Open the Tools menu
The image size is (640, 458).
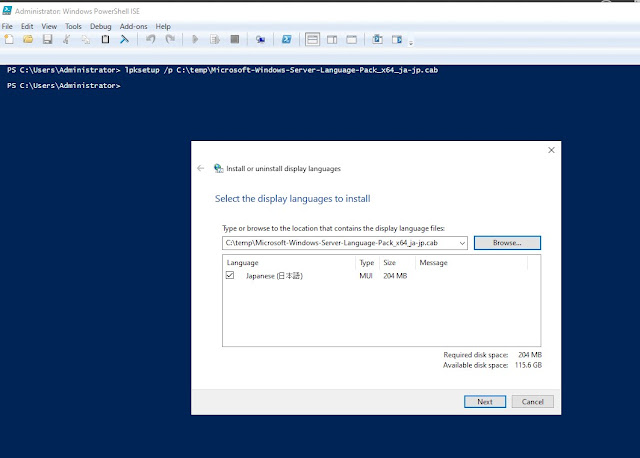[73, 27]
